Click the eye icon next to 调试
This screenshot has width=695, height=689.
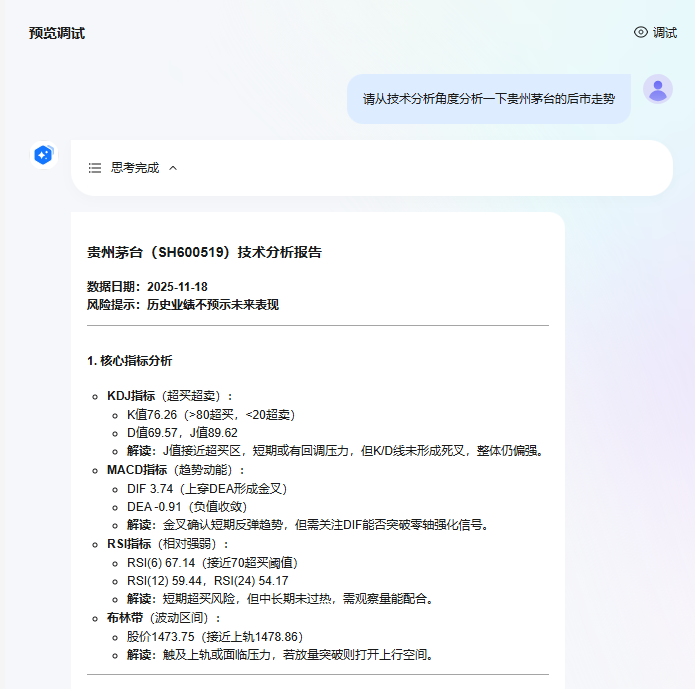point(640,32)
